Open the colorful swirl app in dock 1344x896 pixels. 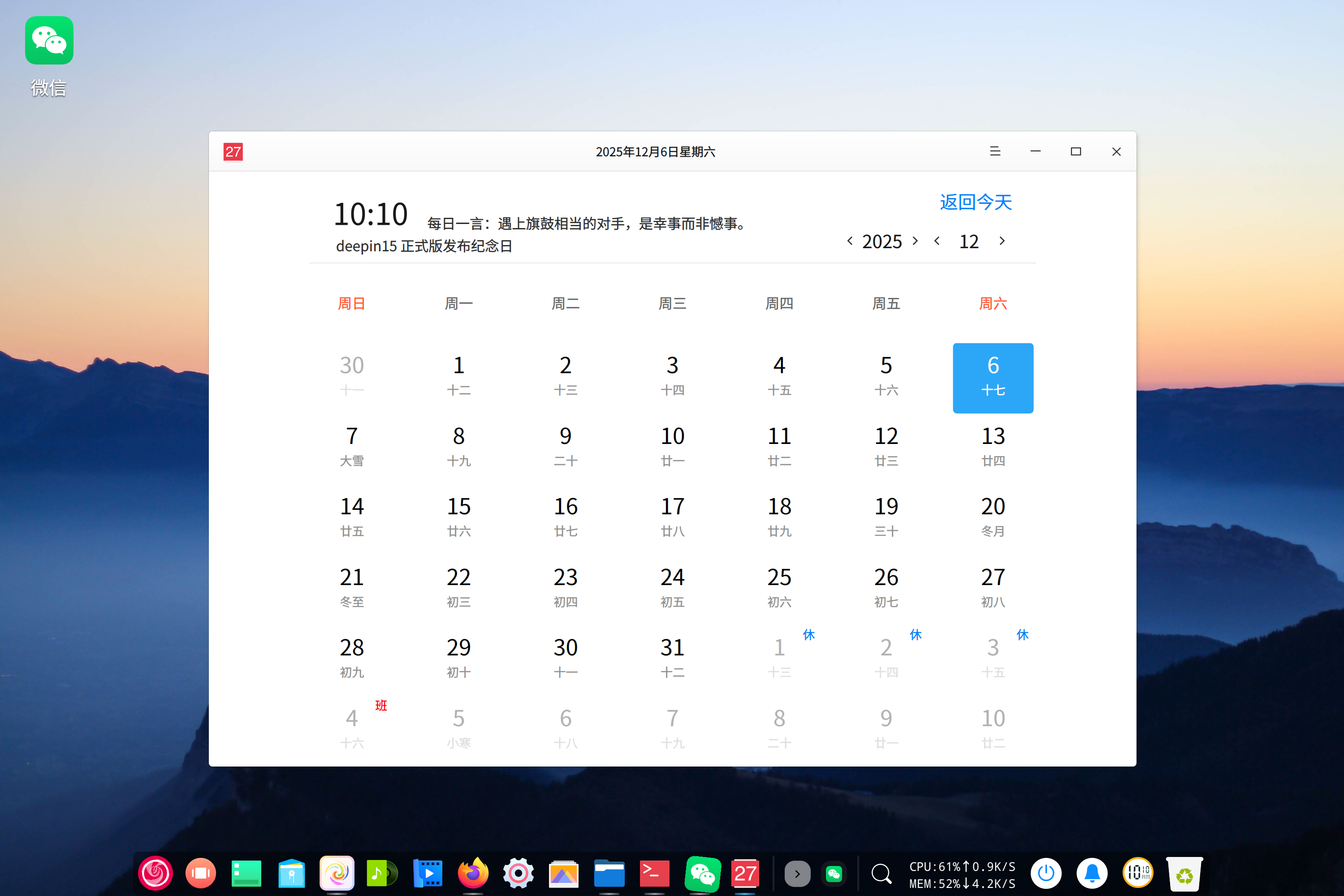click(337, 873)
